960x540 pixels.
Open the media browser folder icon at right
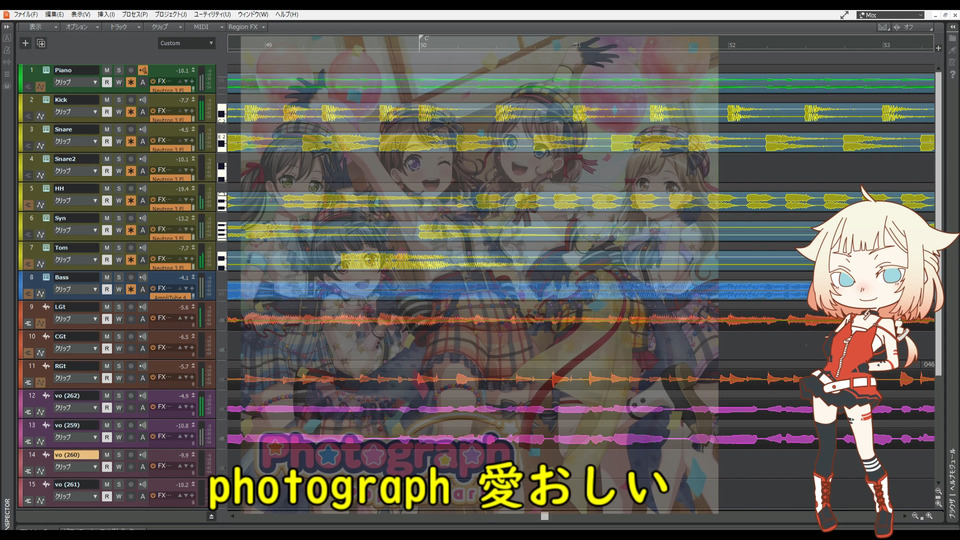(x=953, y=38)
